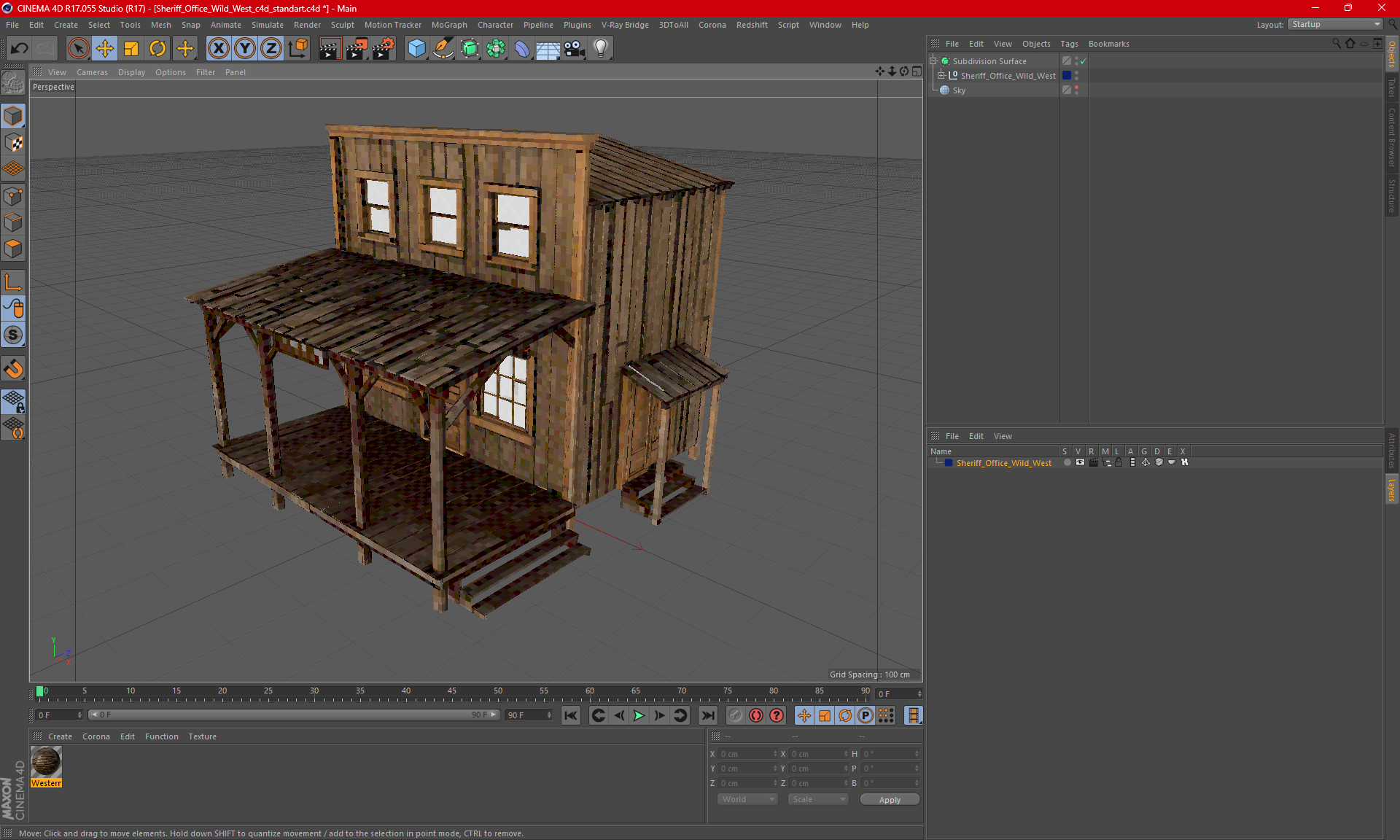Select the Sky object in Object Manager

pos(959,90)
